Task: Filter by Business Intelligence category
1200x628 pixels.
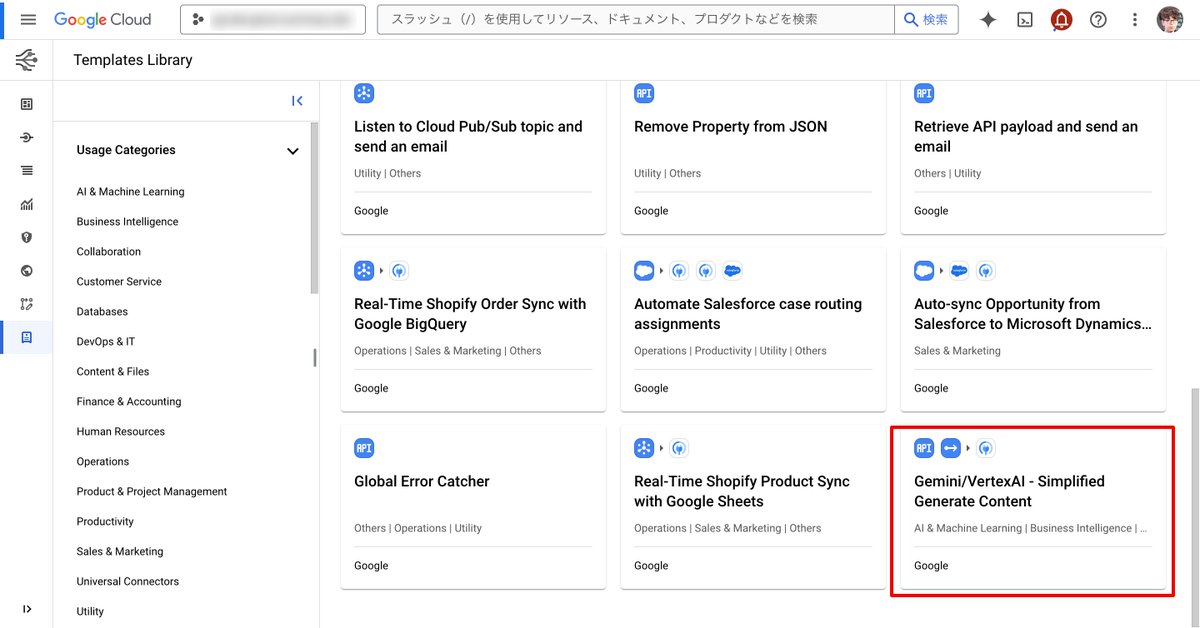Action: 127,222
